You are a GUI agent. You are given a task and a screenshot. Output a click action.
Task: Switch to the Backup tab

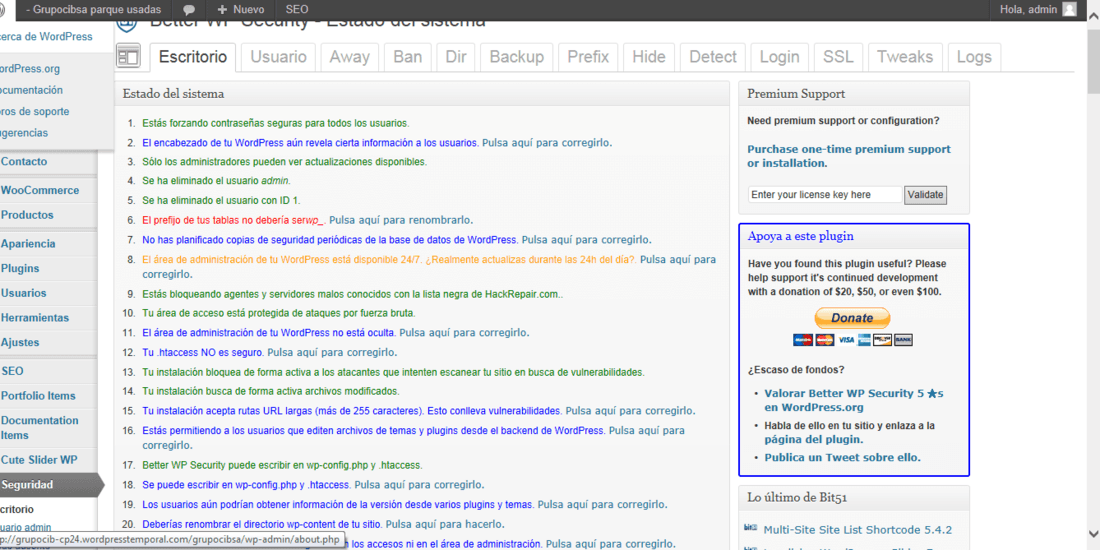(517, 57)
